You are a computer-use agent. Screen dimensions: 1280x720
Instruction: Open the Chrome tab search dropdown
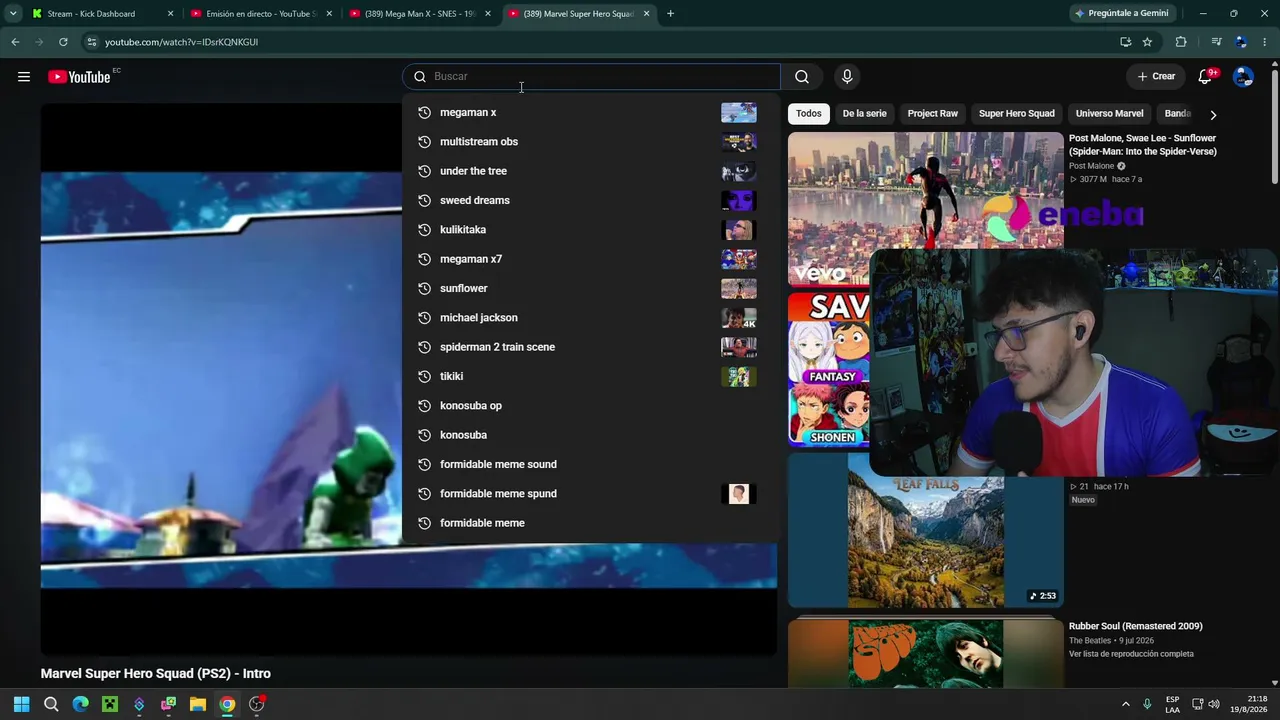[x=13, y=14]
